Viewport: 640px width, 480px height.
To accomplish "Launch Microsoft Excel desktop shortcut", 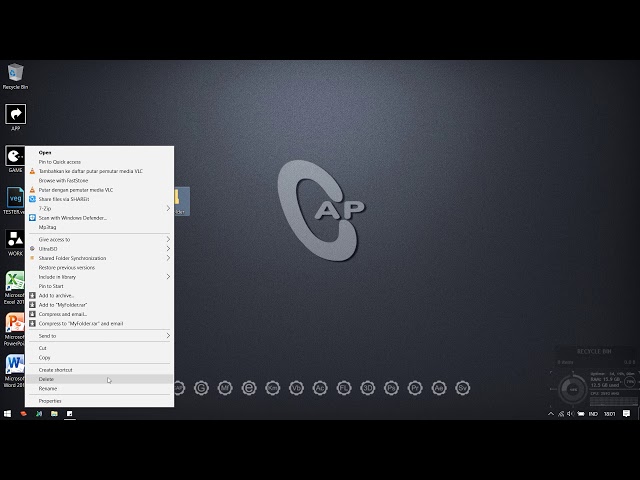I will coord(14,288).
